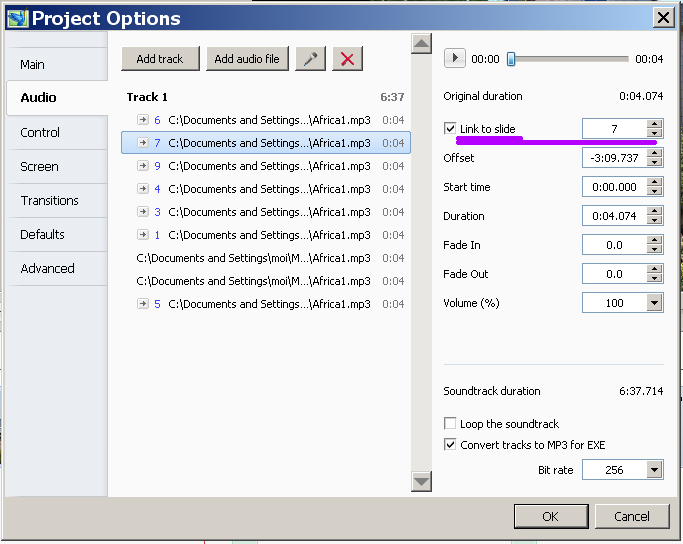Screen dimensions: 683x544
Task: Confirm settings with the OK button
Action: (551, 517)
